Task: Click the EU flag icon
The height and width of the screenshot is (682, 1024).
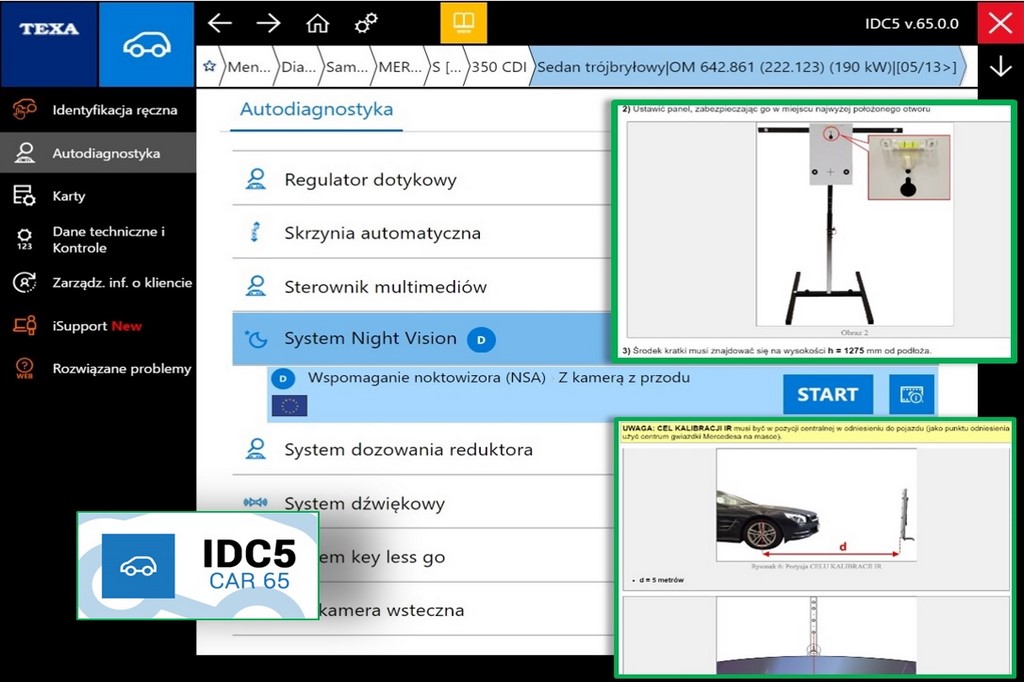Action: 289,406
